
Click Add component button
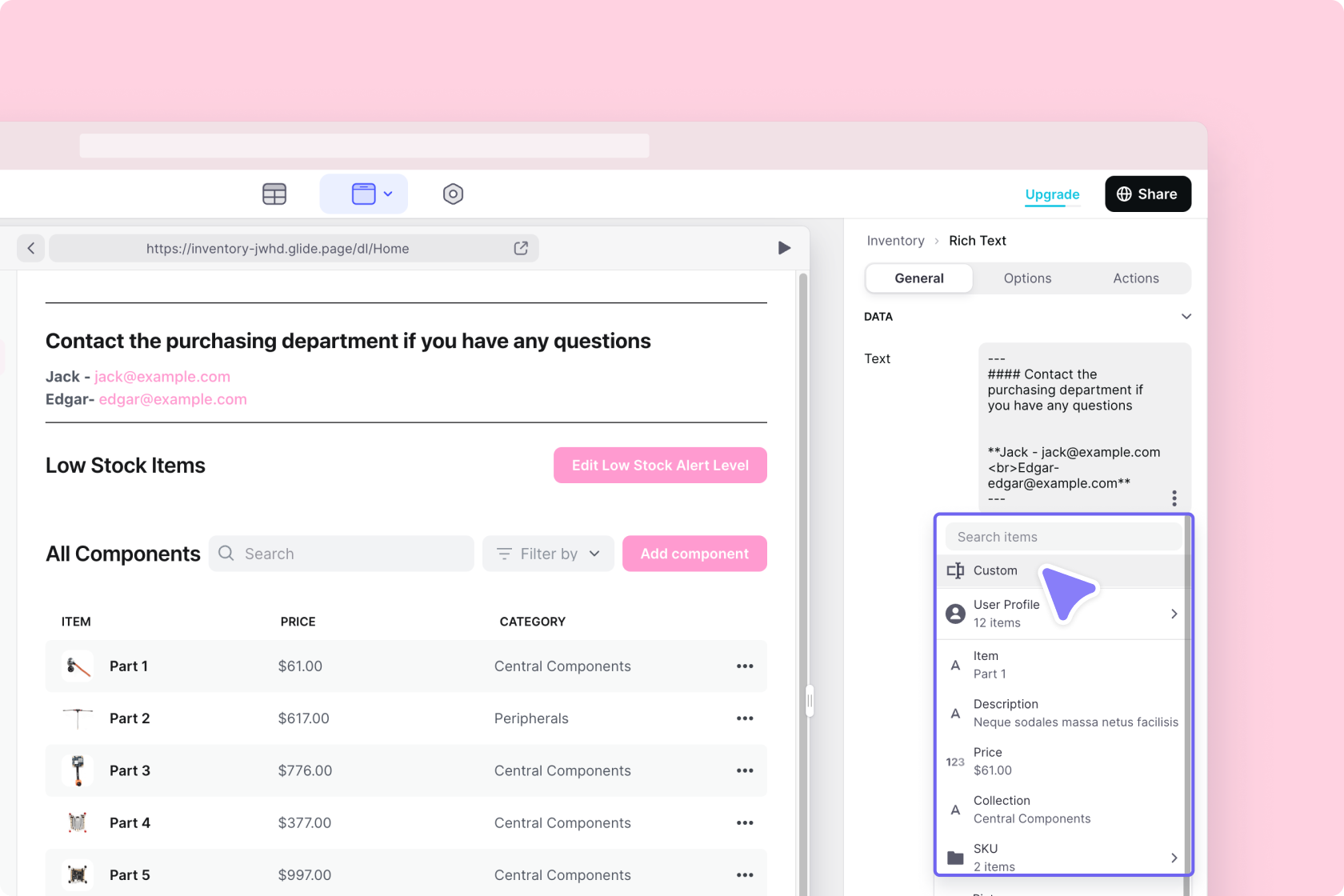coord(694,554)
